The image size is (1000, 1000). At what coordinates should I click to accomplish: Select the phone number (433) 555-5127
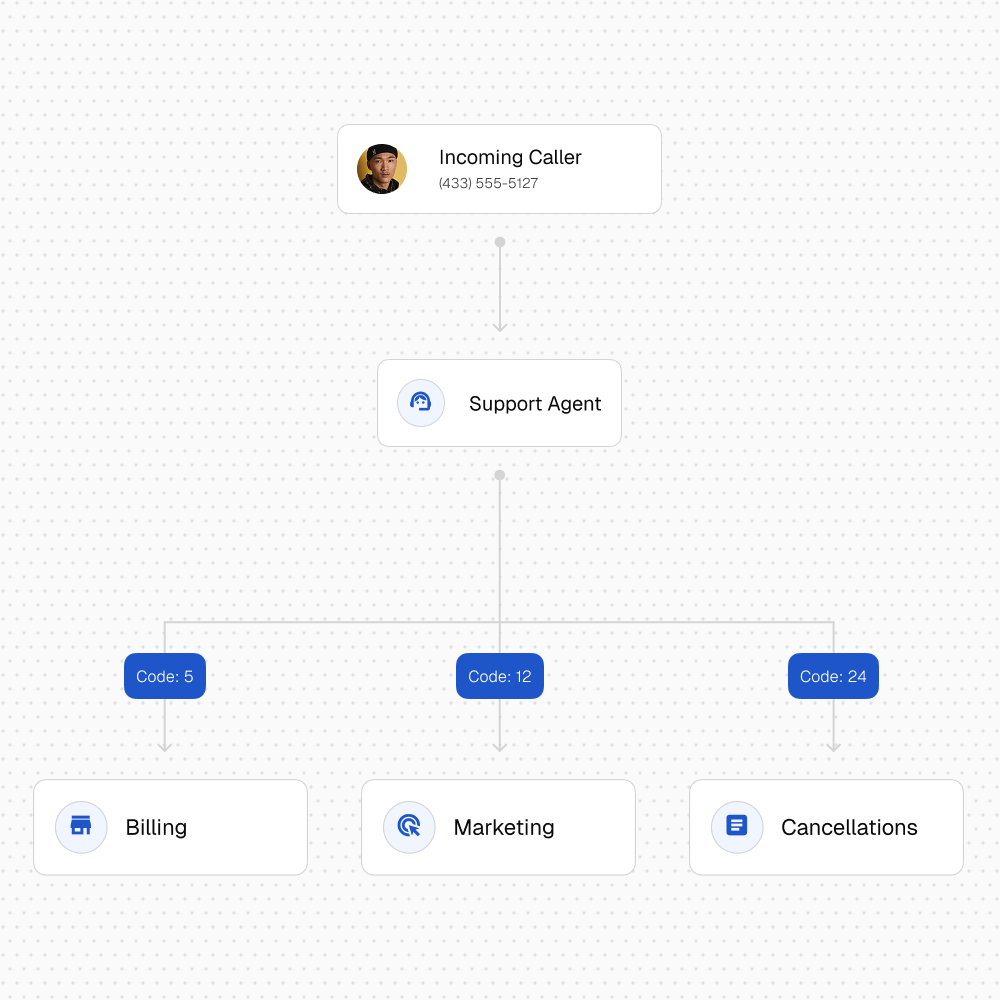[488, 184]
